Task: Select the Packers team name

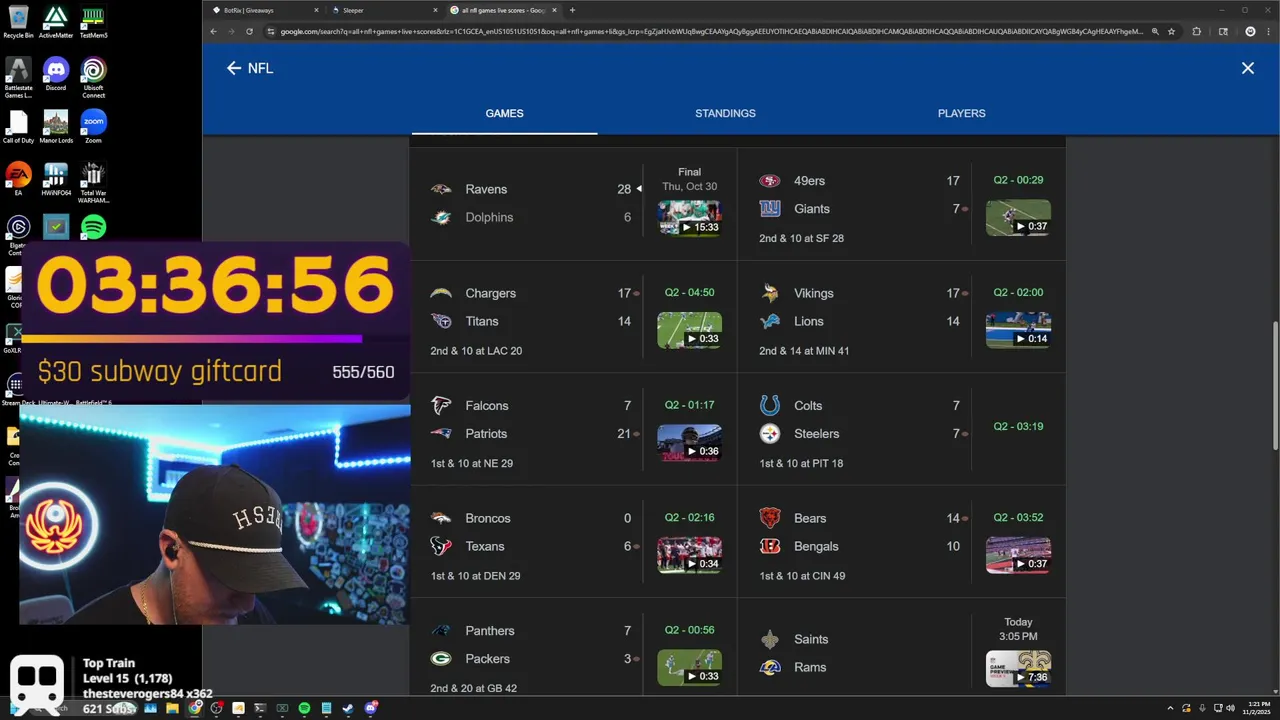Action: tap(487, 659)
